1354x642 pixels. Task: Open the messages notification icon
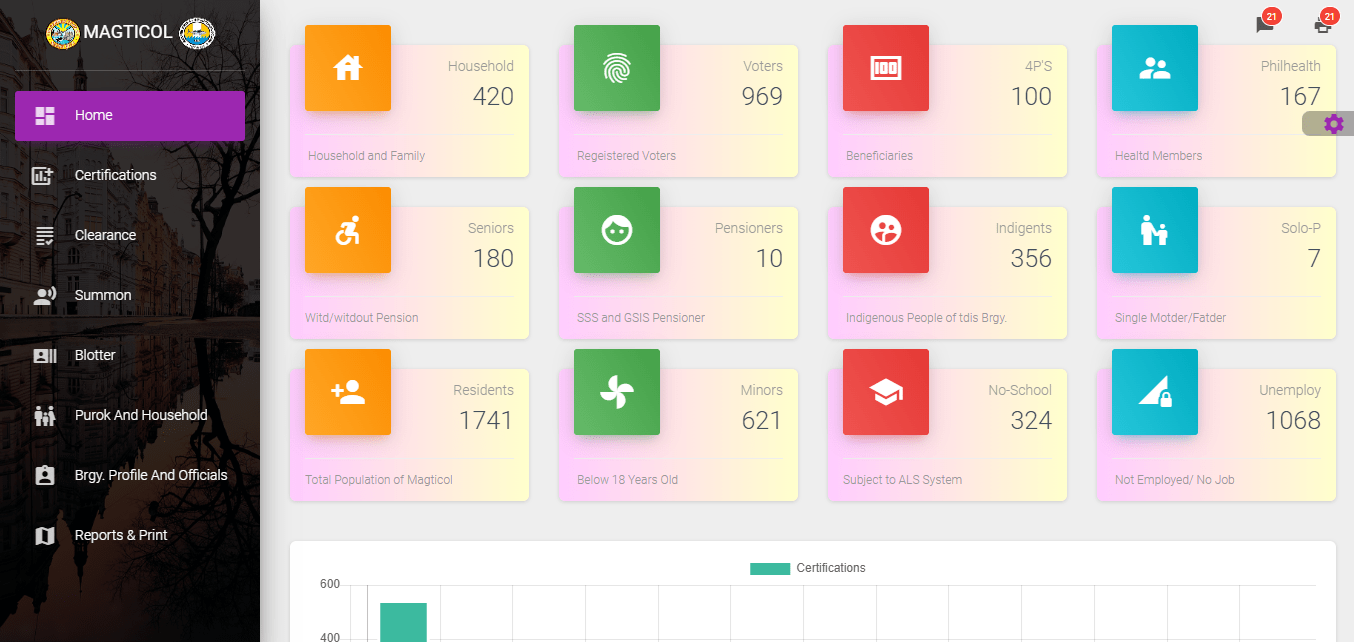click(1265, 25)
